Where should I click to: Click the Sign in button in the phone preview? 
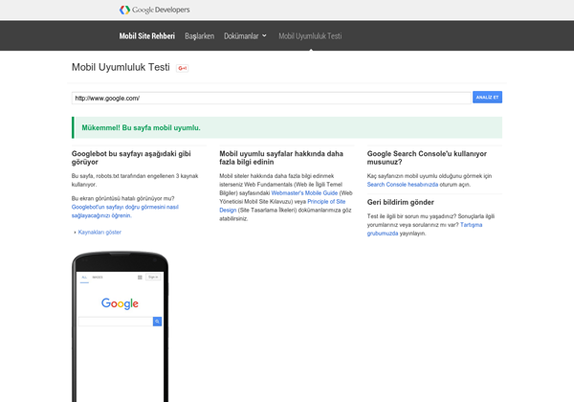coord(153,277)
